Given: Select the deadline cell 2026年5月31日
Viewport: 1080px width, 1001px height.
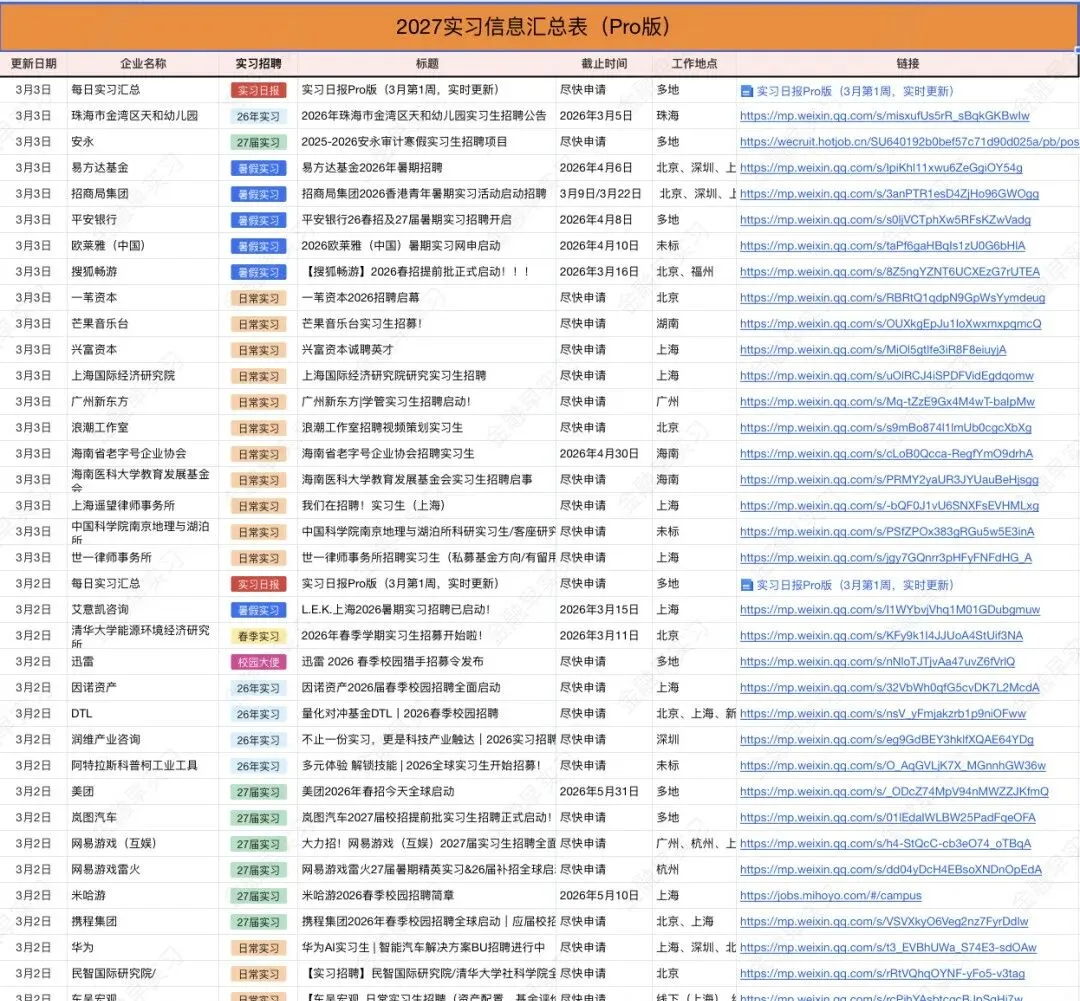Looking at the screenshot, I should pos(604,792).
